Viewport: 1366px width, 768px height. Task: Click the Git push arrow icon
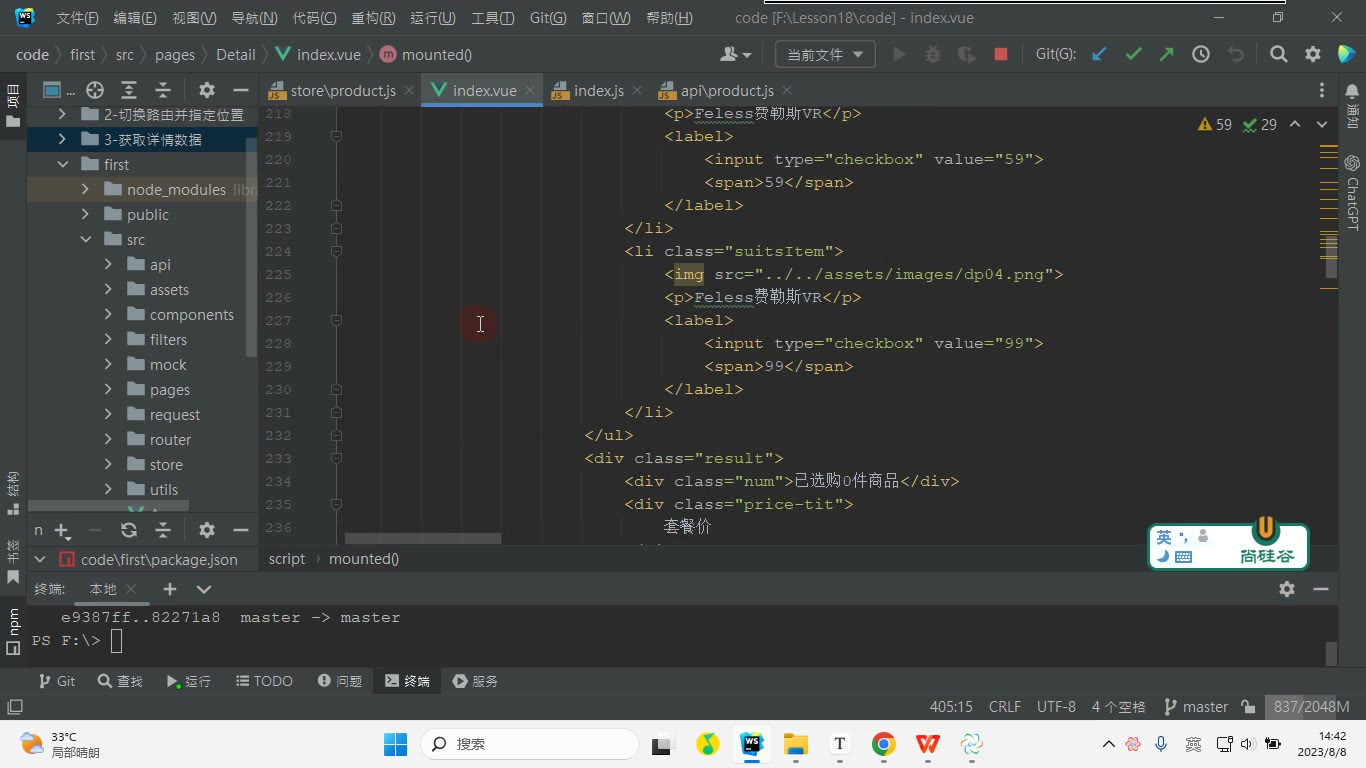(x=1167, y=55)
